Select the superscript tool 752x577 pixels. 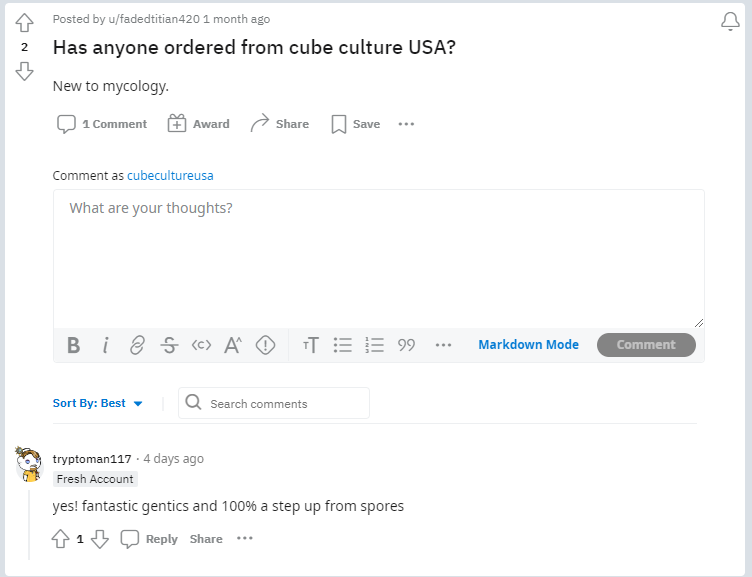233,345
